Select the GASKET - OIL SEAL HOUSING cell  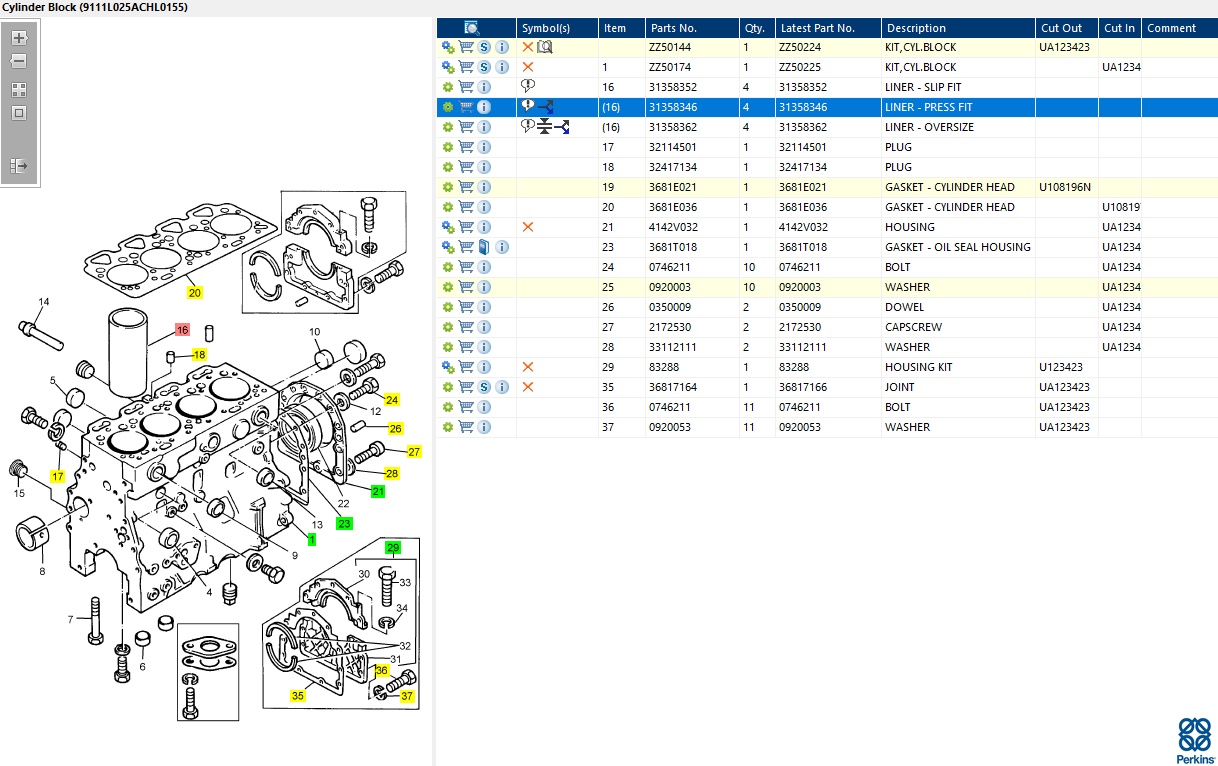tap(957, 247)
